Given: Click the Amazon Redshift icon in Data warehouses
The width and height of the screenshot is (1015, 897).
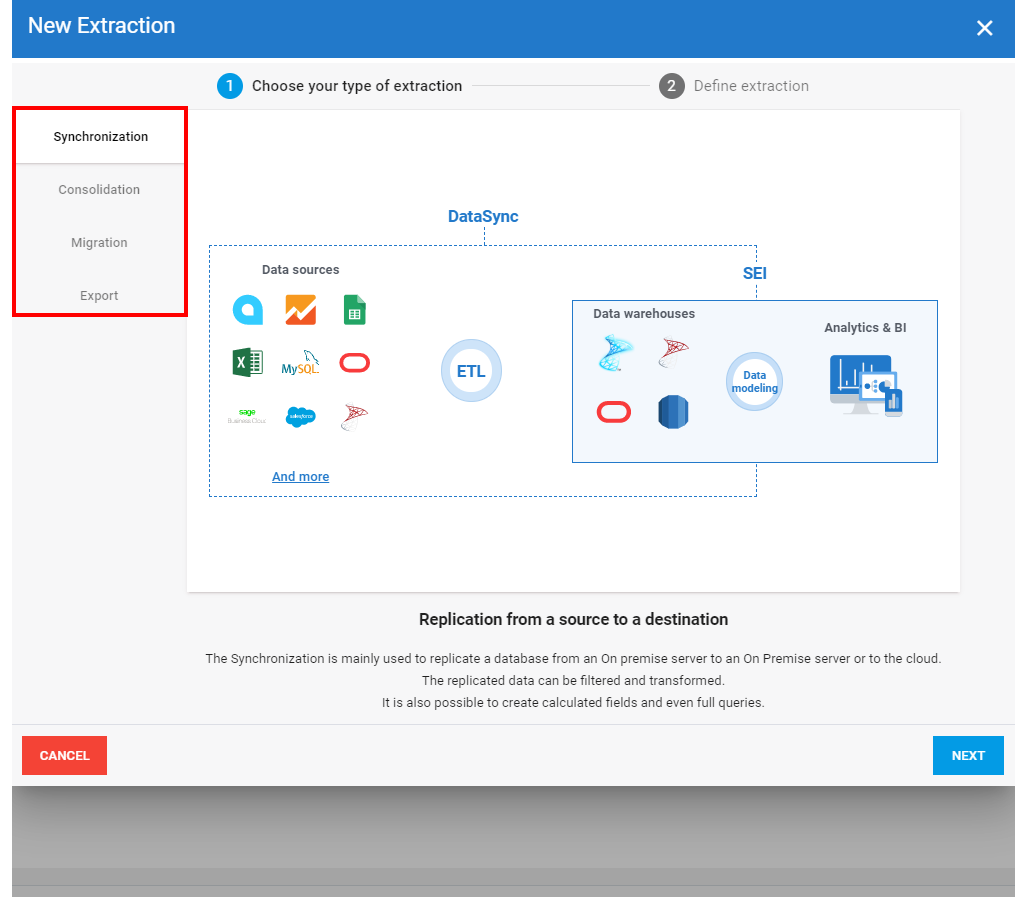Looking at the screenshot, I should click(673, 412).
